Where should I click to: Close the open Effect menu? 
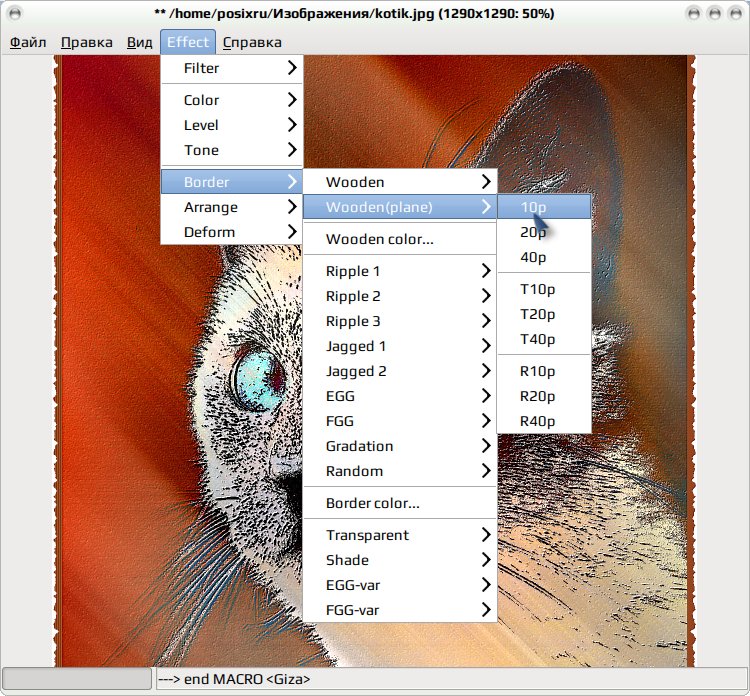click(x=188, y=42)
